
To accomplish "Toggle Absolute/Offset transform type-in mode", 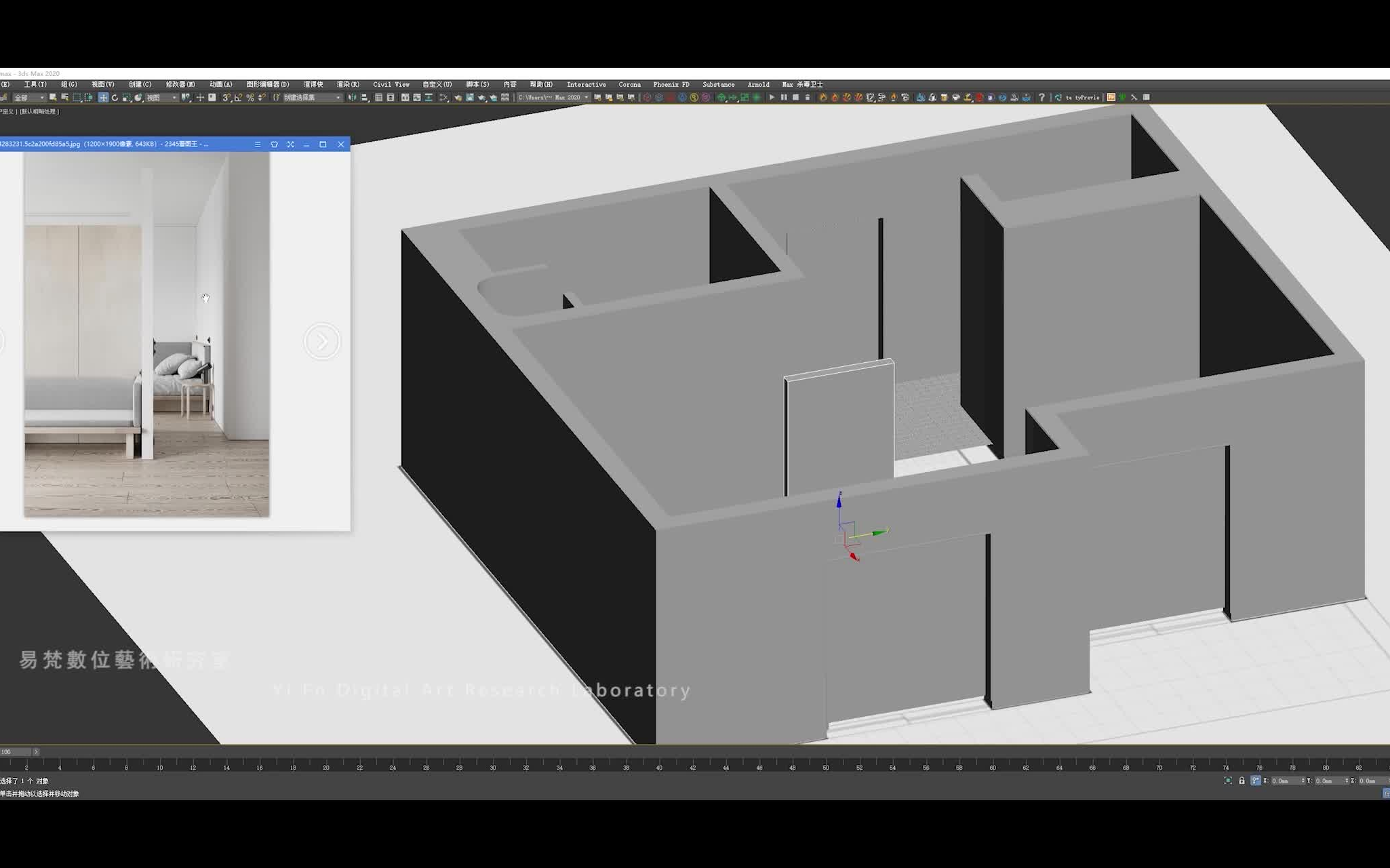I will coord(1256,781).
